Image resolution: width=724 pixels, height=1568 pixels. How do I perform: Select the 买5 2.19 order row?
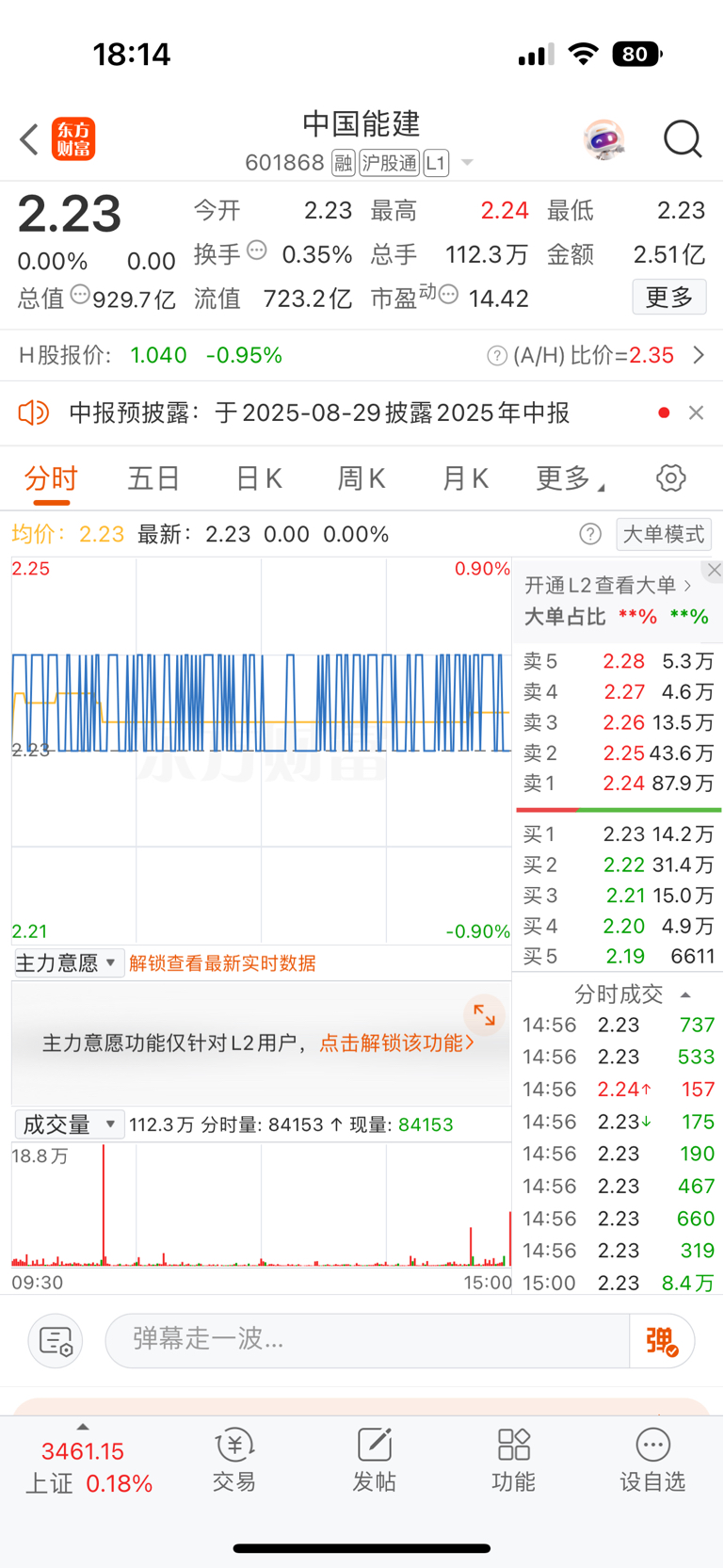click(619, 957)
